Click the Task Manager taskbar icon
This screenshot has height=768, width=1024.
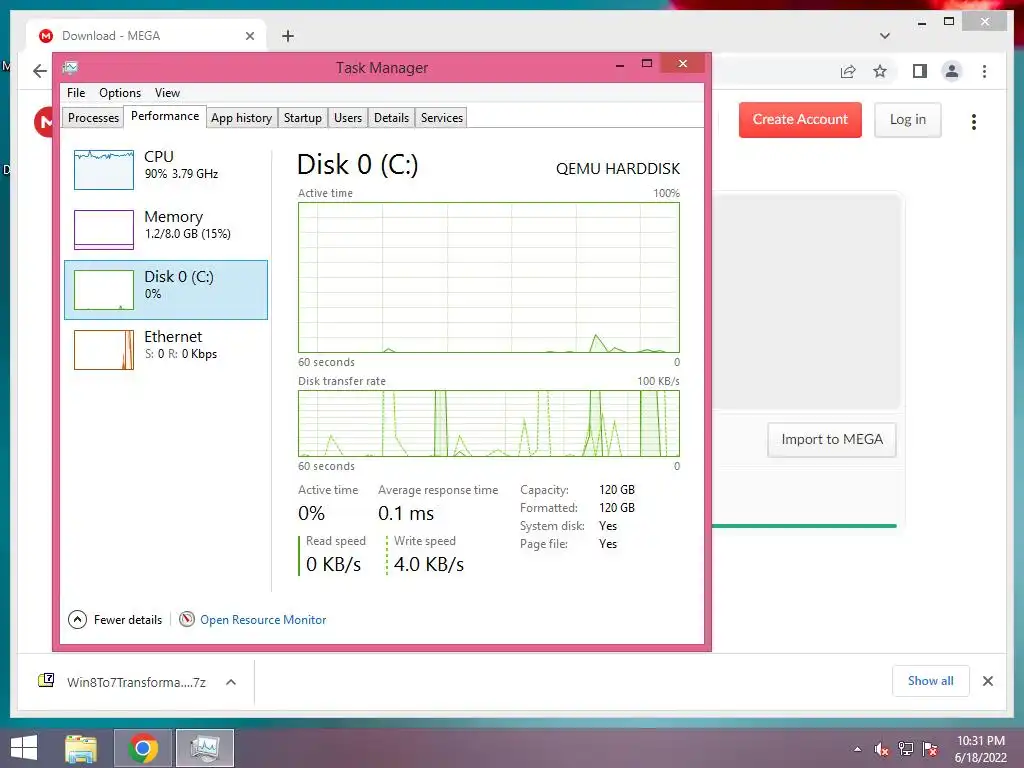point(204,748)
